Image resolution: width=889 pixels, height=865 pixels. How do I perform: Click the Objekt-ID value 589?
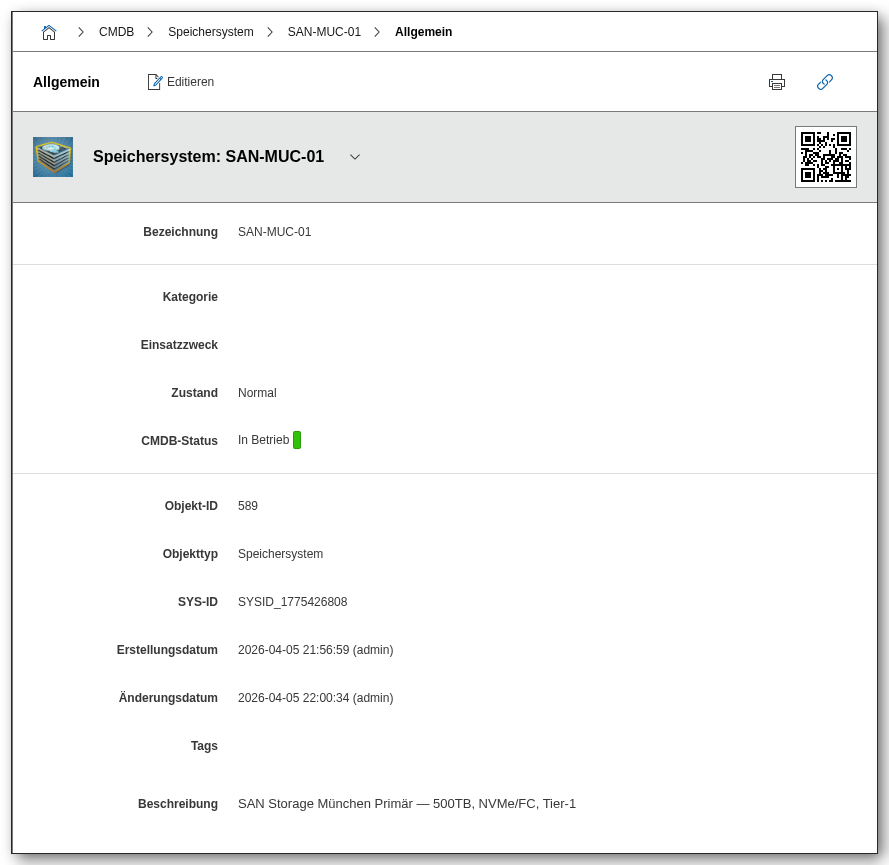pyautogui.click(x=248, y=506)
